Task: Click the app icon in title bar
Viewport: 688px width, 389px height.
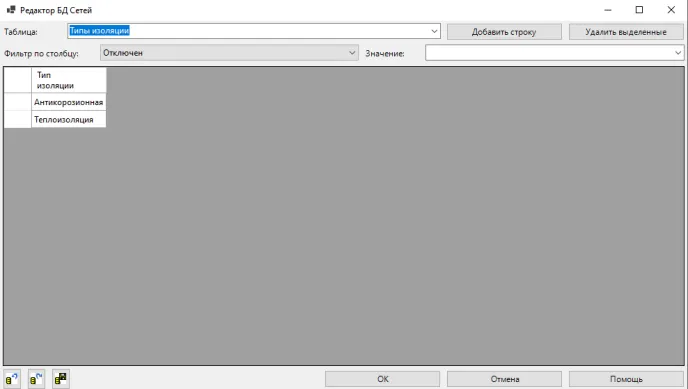Action: (x=11, y=10)
